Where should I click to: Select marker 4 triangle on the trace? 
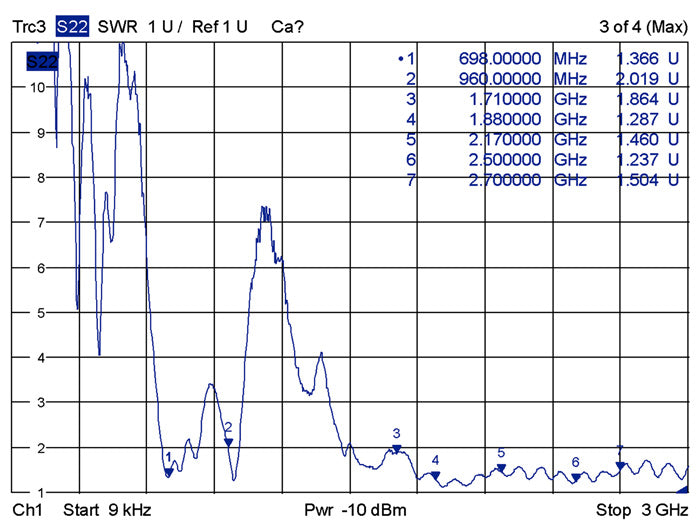(x=435, y=474)
